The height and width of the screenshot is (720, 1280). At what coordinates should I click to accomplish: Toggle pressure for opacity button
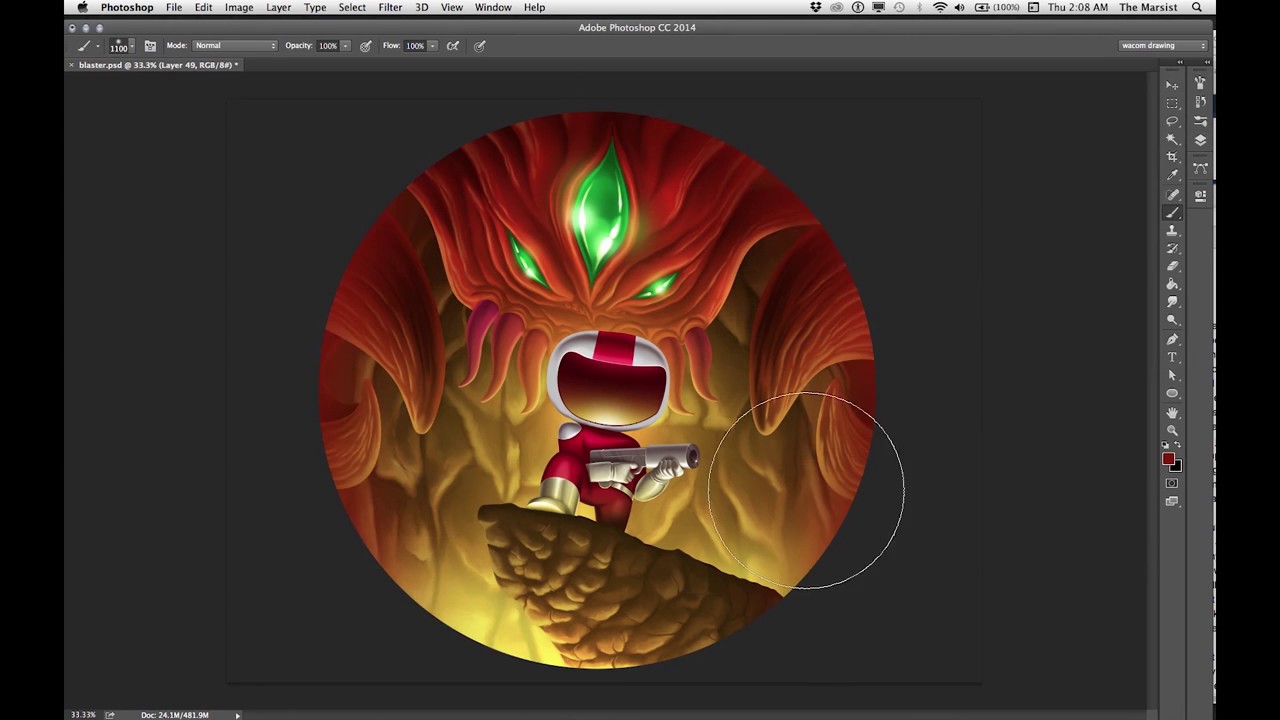tap(366, 46)
